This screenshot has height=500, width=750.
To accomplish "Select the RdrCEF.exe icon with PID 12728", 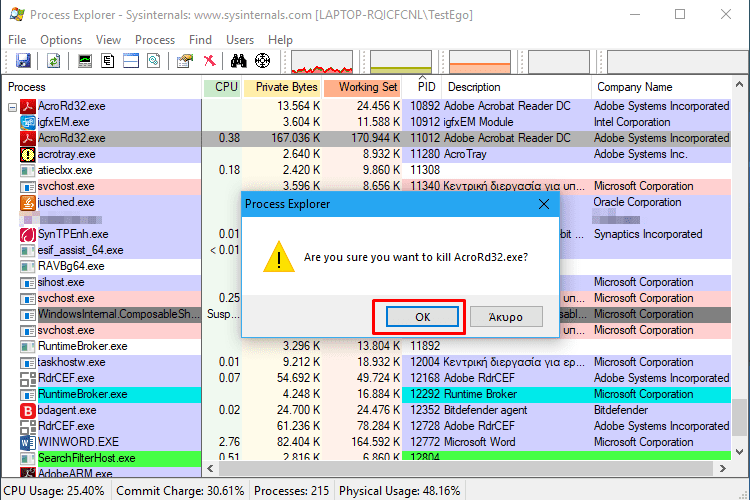I will point(28,426).
